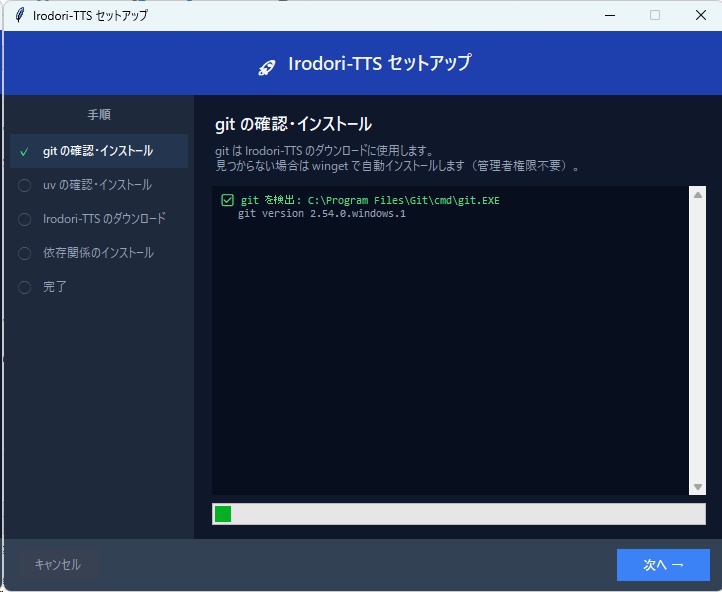This screenshot has height=592, width=722.
Task: Click the green progress bar
Action: (x=459, y=514)
